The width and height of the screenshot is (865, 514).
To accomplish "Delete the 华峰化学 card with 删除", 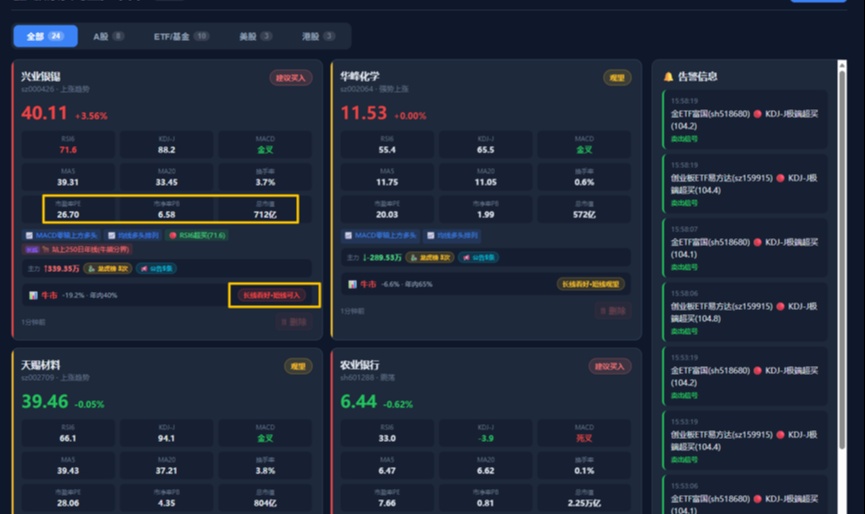I will click(613, 311).
